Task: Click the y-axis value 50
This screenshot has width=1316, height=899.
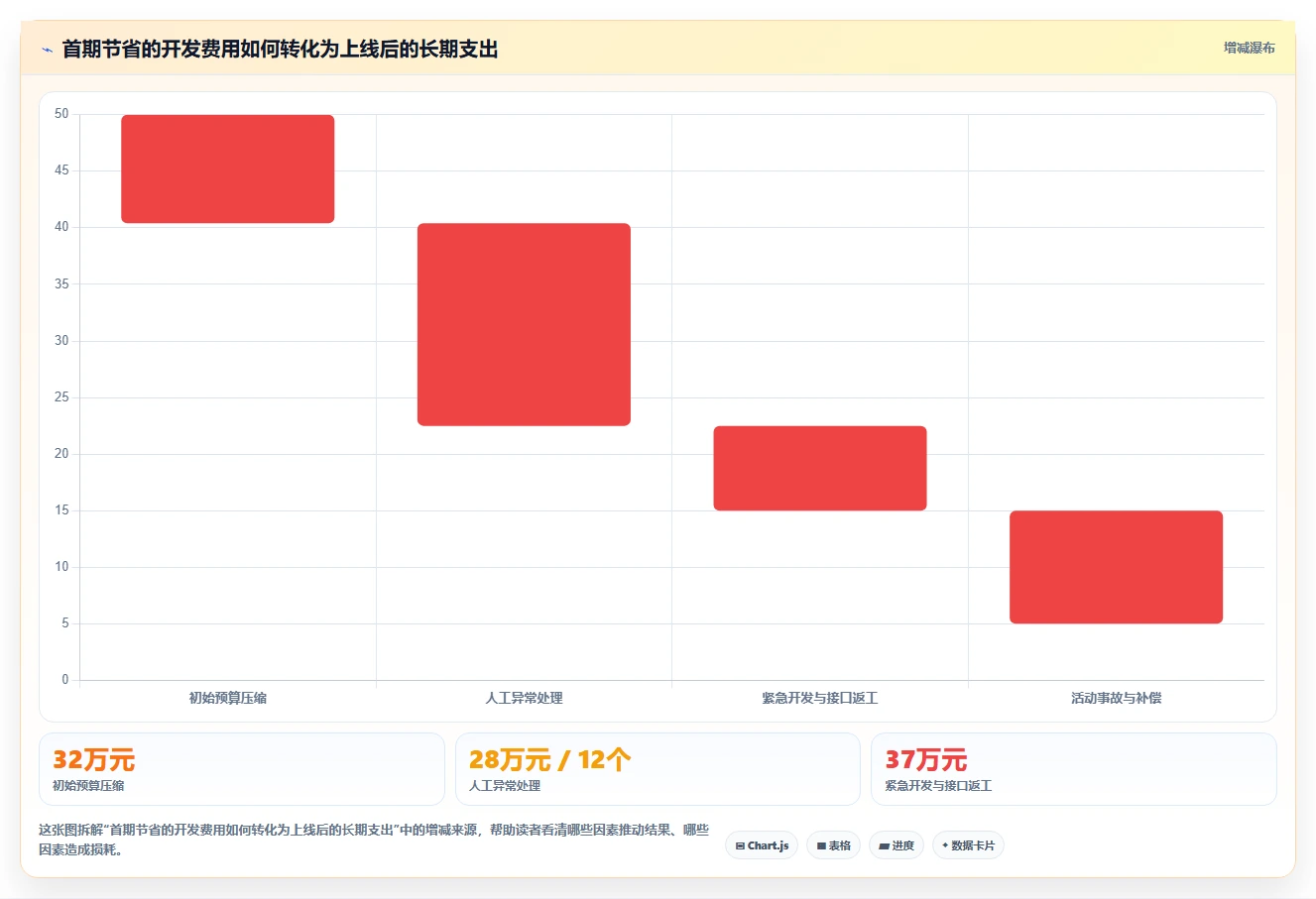Action: tap(61, 114)
